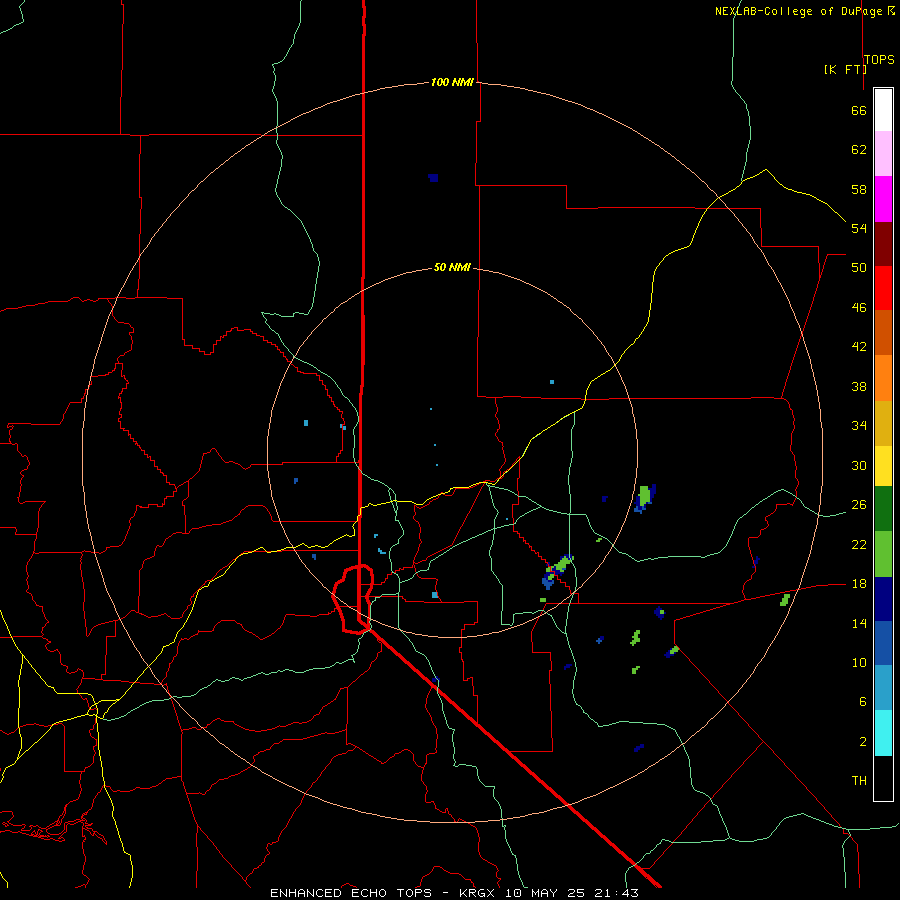900x900 pixels.
Task: Choose the bright orange legend swatch
Action: (883, 378)
